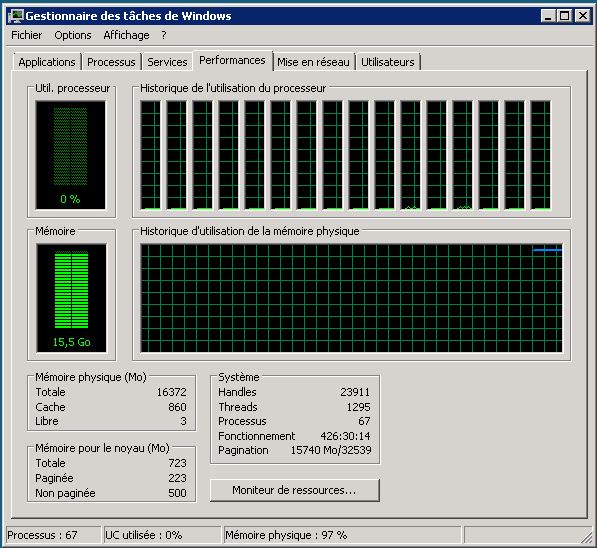Switch to the Utilisateurs tab
Viewport: 597px width, 548px height.
(x=388, y=62)
